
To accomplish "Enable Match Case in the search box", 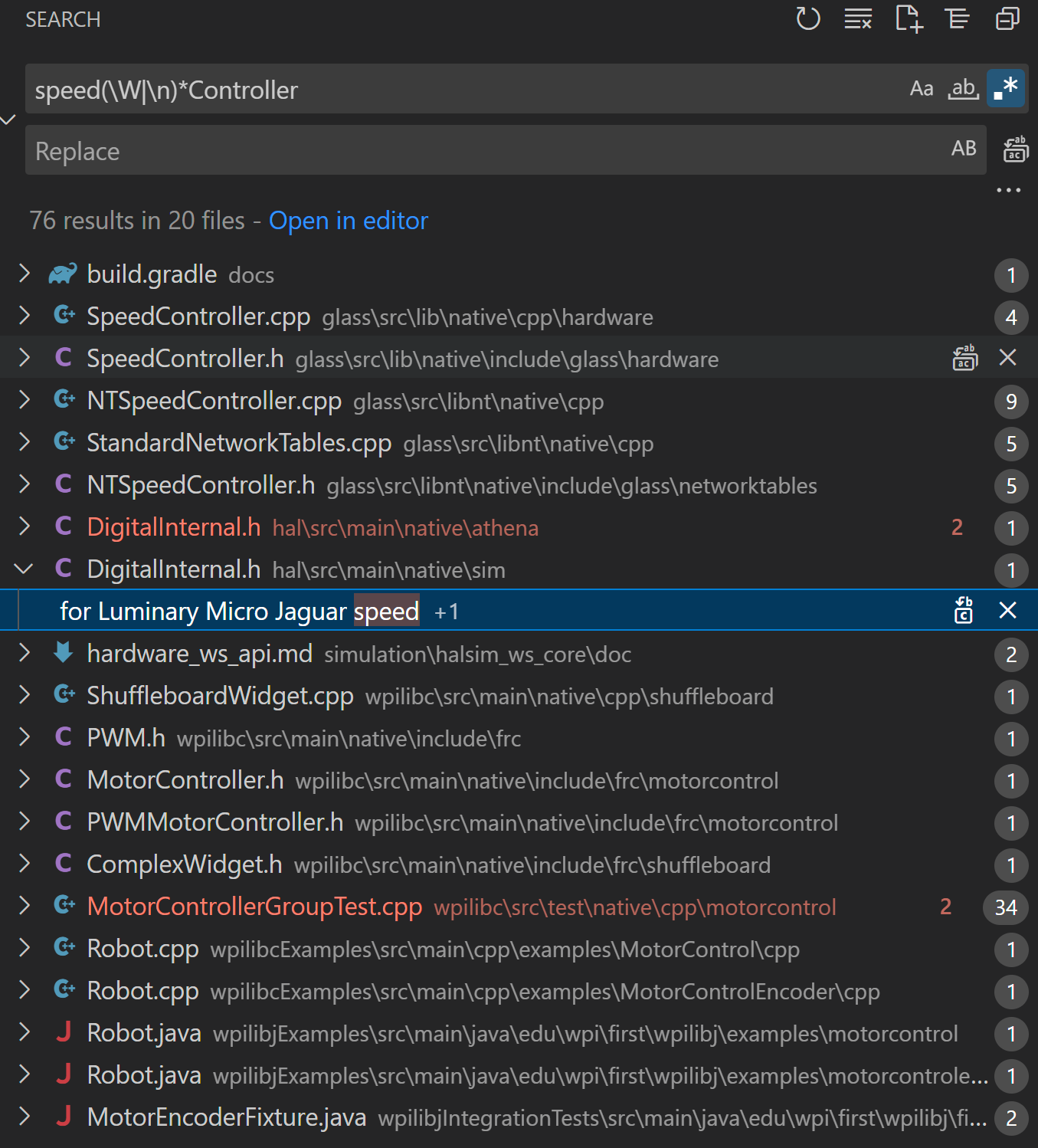I will pos(921,88).
